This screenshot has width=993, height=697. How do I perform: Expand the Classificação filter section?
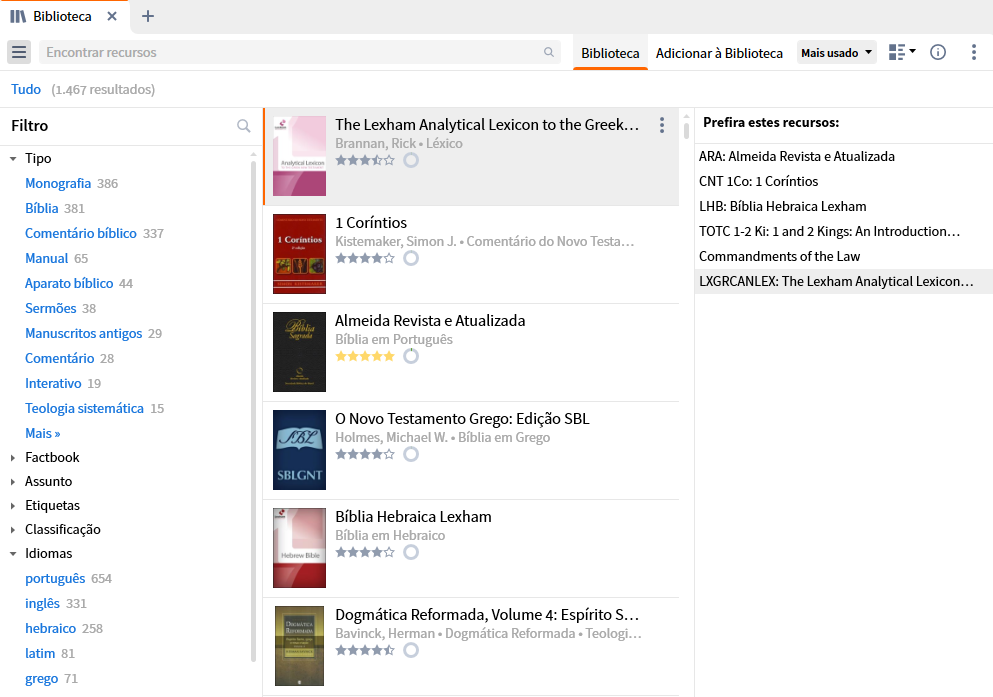tap(13, 530)
